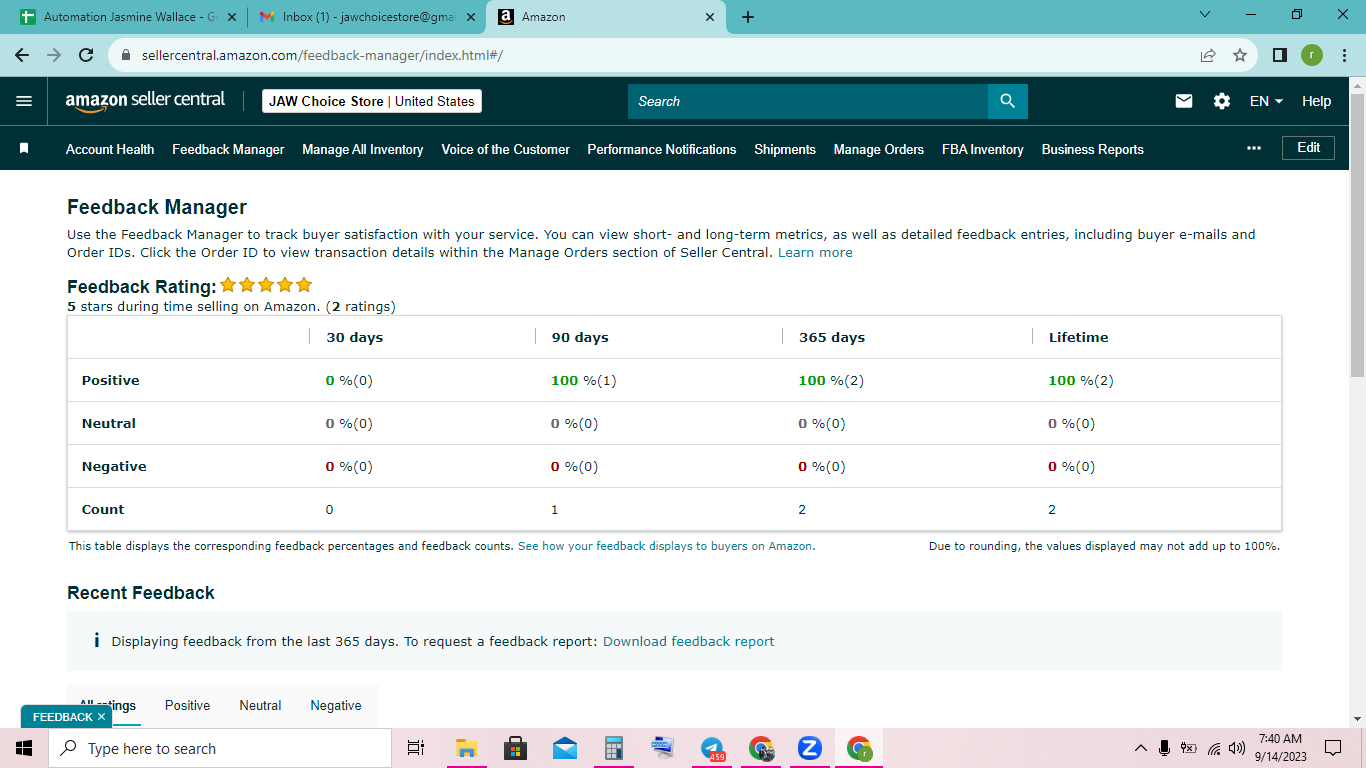Switch to the Gmail Inbox tab
This screenshot has width=1366, height=768.
(366, 17)
